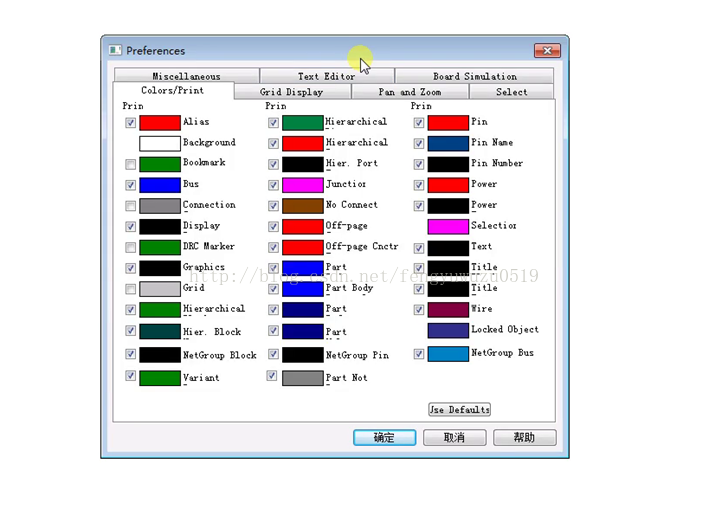Toggle the Variant print checkbox

click(131, 376)
